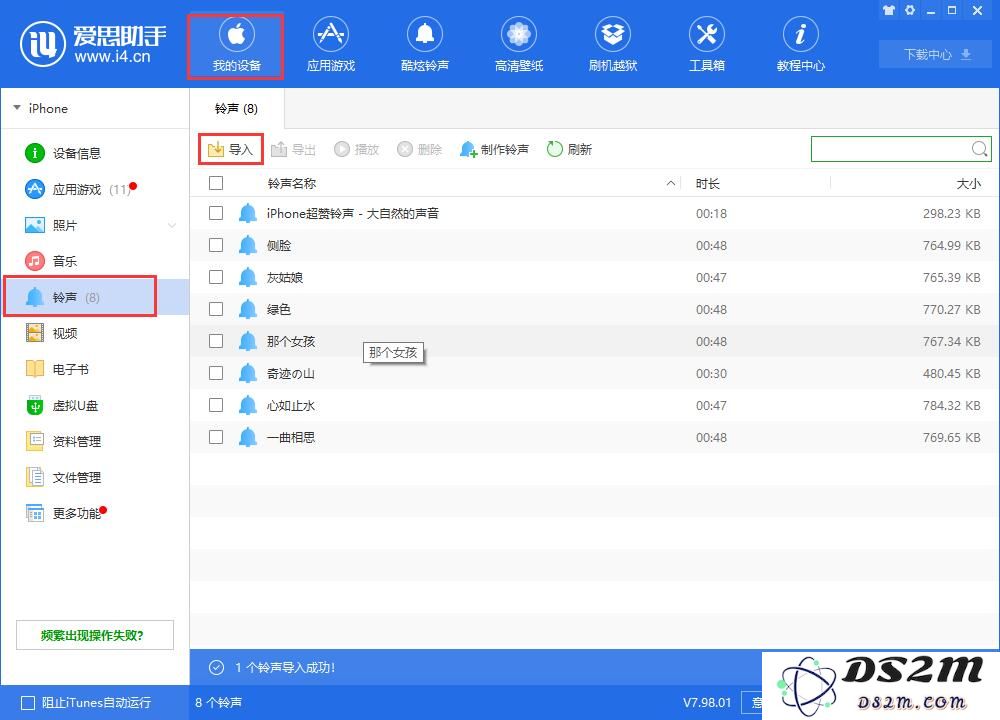The image size is (1000, 720).
Task: Toggle 阻止iTunes自动运行 checkbox
Action: (28, 703)
